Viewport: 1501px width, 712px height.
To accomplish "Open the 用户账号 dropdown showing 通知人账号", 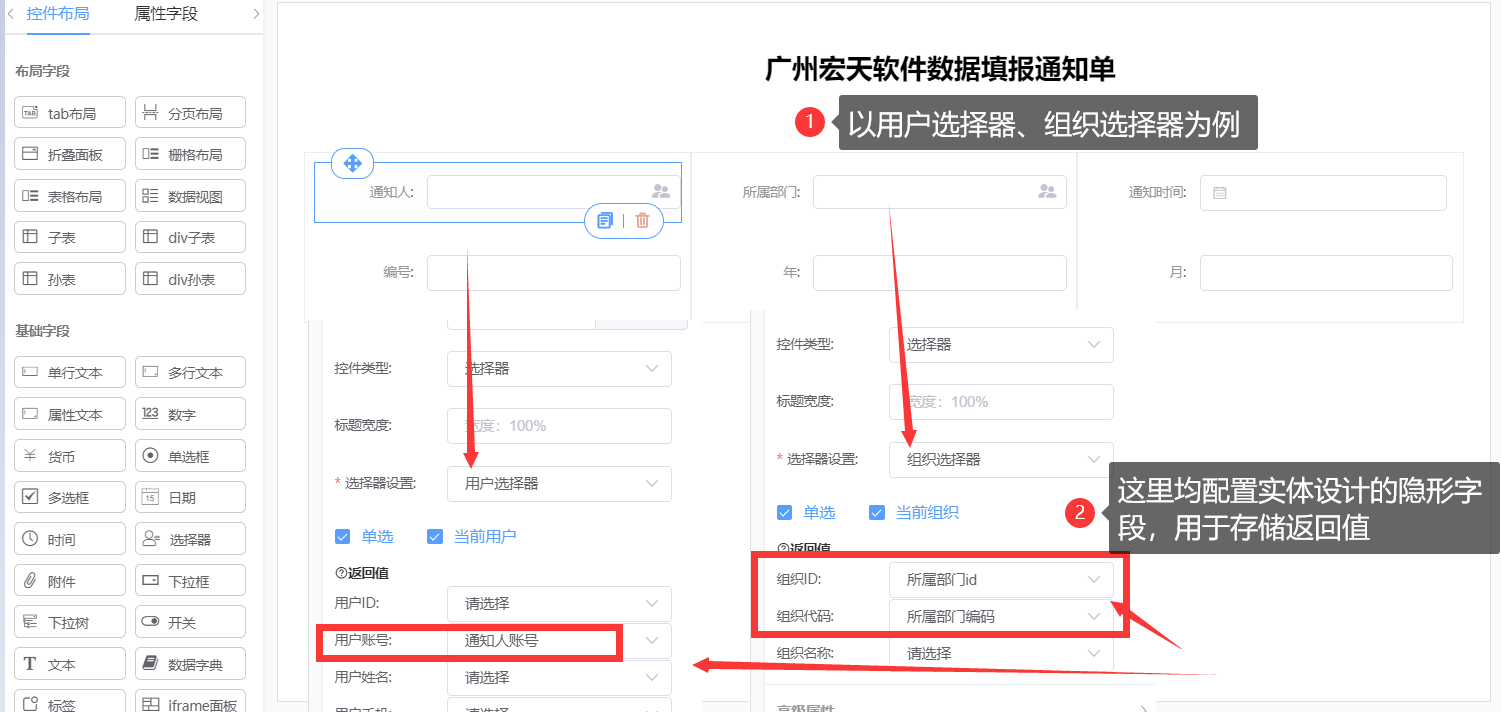I will 559,640.
